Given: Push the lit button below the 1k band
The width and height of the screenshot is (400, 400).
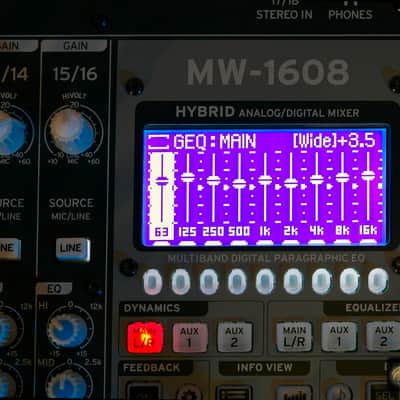Looking at the screenshot, I should tap(265, 282).
